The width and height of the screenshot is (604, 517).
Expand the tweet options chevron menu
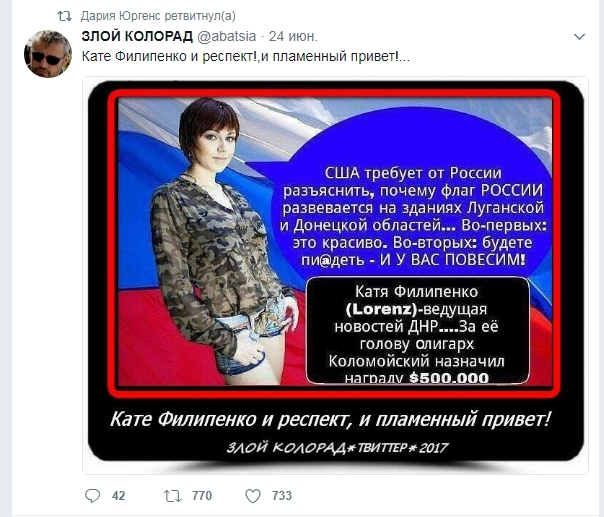[579, 37]
